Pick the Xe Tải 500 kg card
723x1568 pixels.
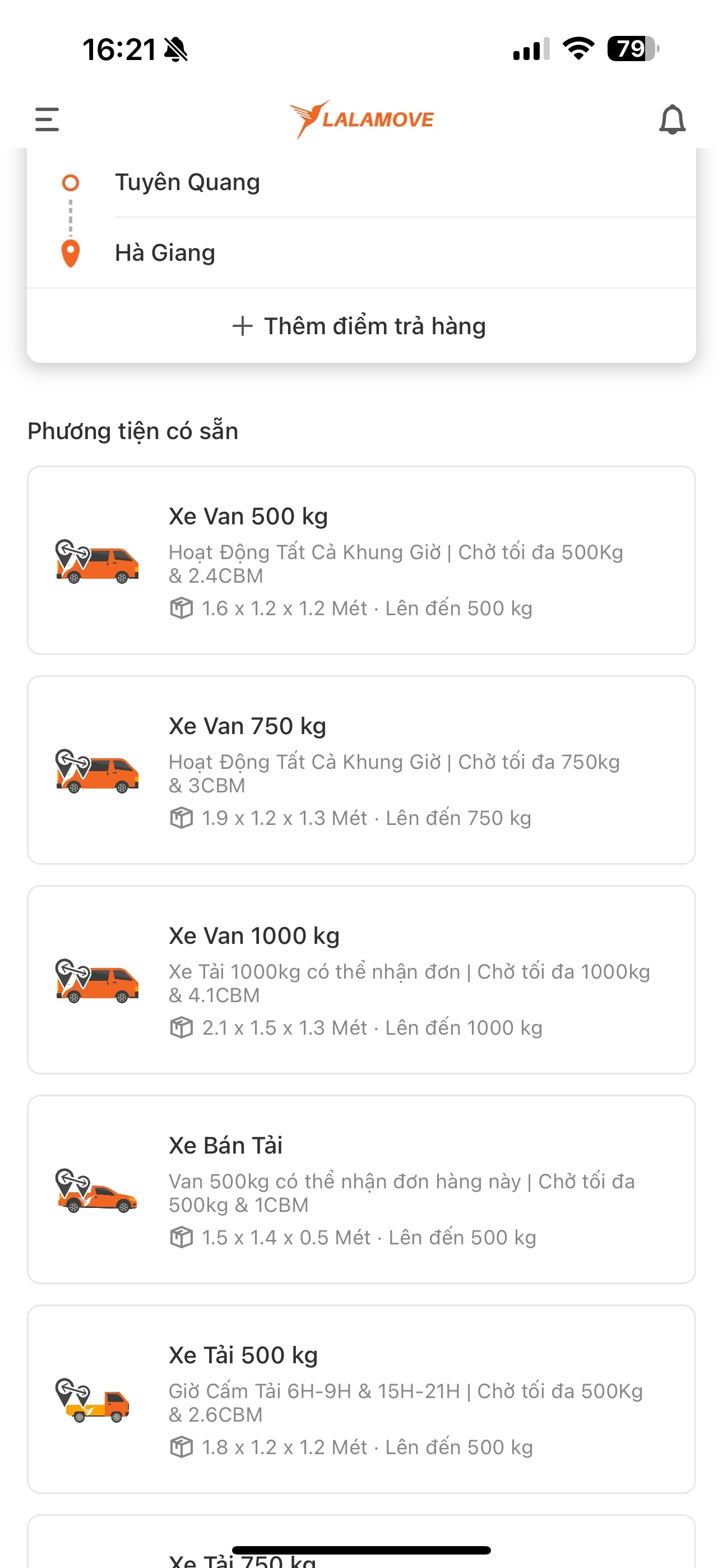point(361,1399)
